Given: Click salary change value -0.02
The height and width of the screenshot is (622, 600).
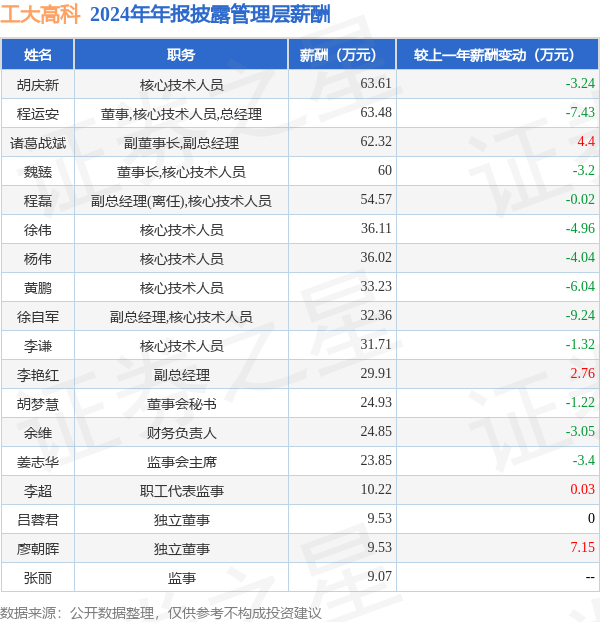Looking at the screenshot, I should coord(580,199).
